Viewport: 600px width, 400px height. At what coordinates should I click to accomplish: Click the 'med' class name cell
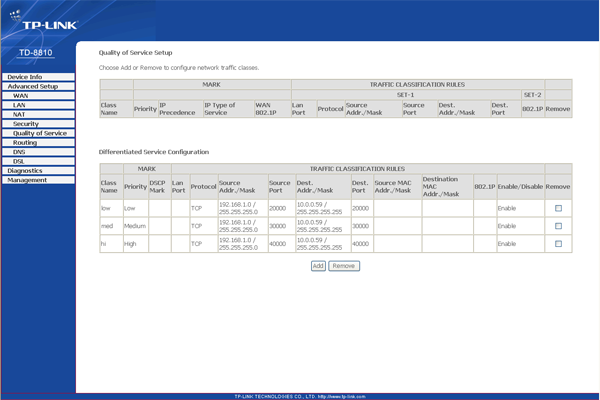[x=111, y=226]
